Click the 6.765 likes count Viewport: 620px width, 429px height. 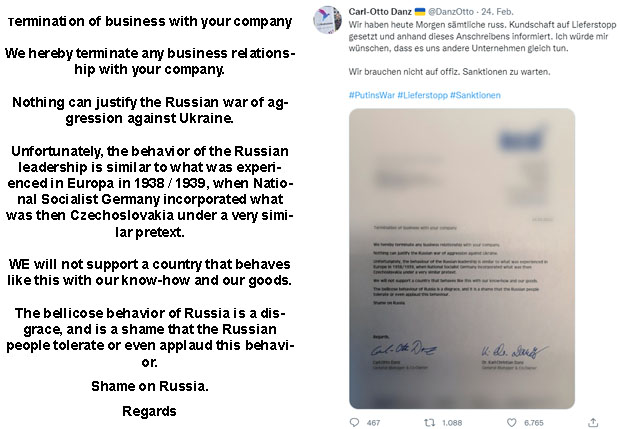pyautogui.click(x=534, y=423)
